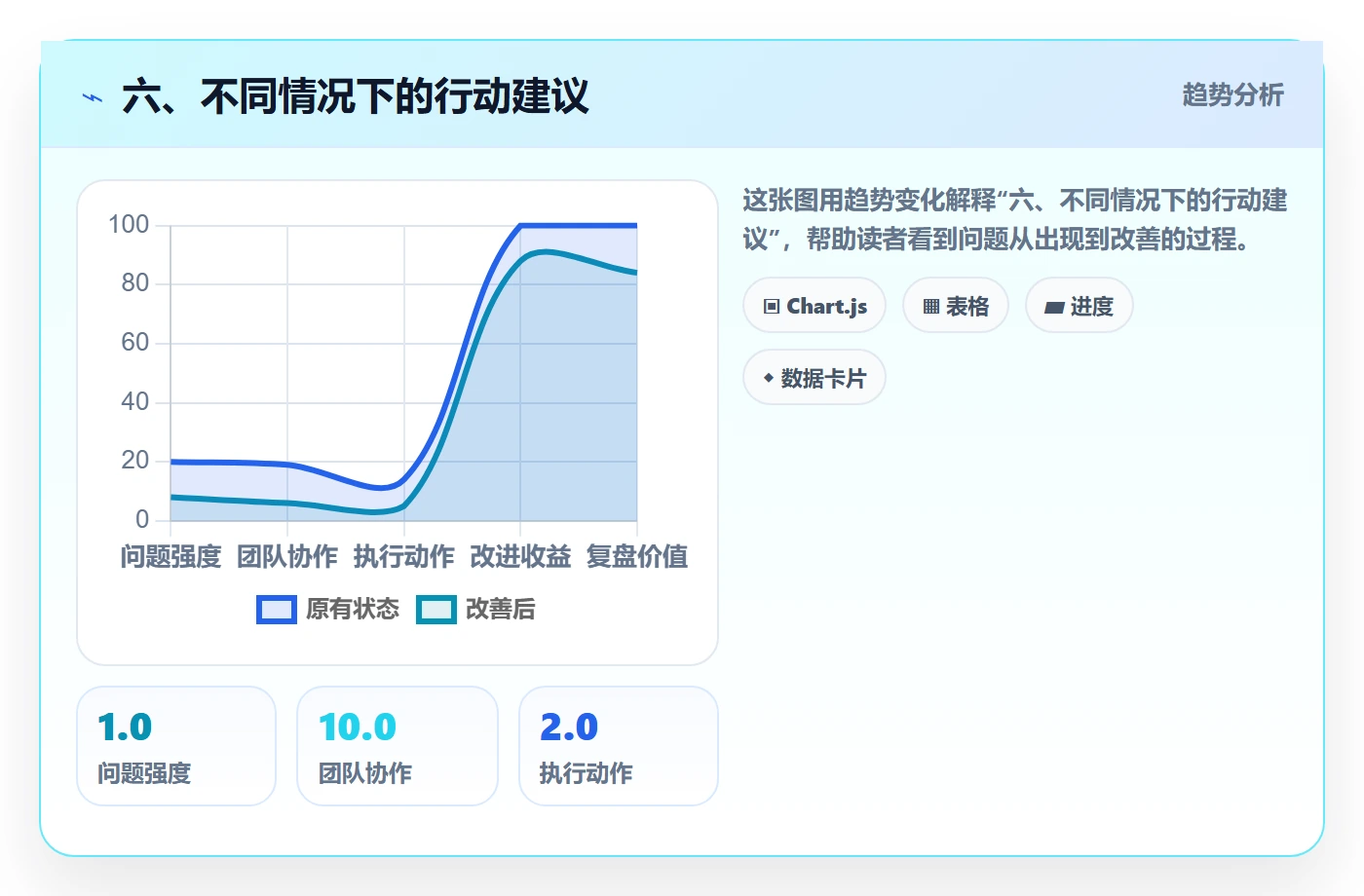Click the 改善后 legend label
The height and width of the screenshot is (896, 1364).
click(501, 610)
